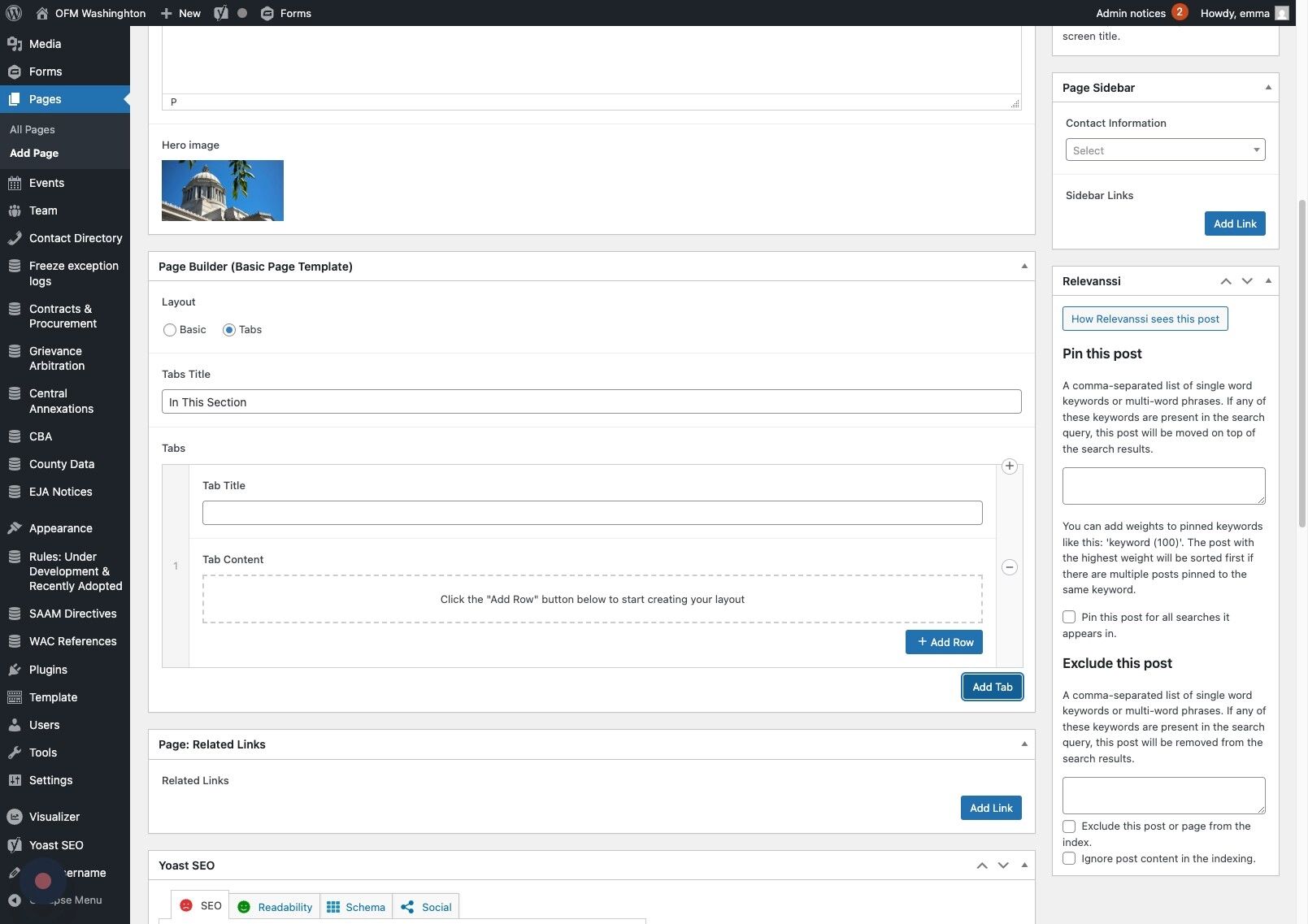Click the Settings sliders icon
The height and width of the screenshot is (924, 1308).
[15, 780]
